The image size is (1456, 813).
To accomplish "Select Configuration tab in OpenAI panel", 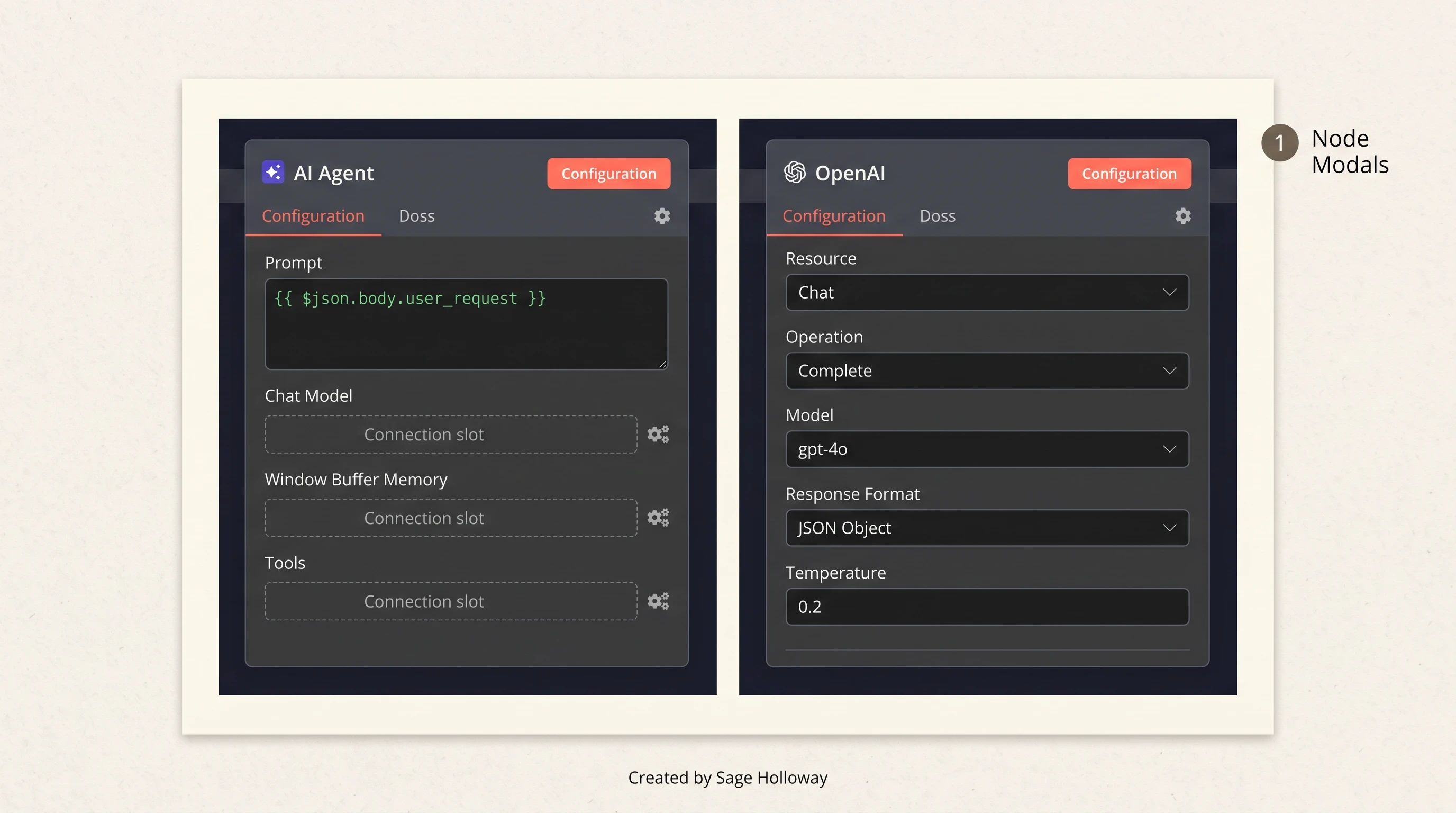I will [834, 216].
